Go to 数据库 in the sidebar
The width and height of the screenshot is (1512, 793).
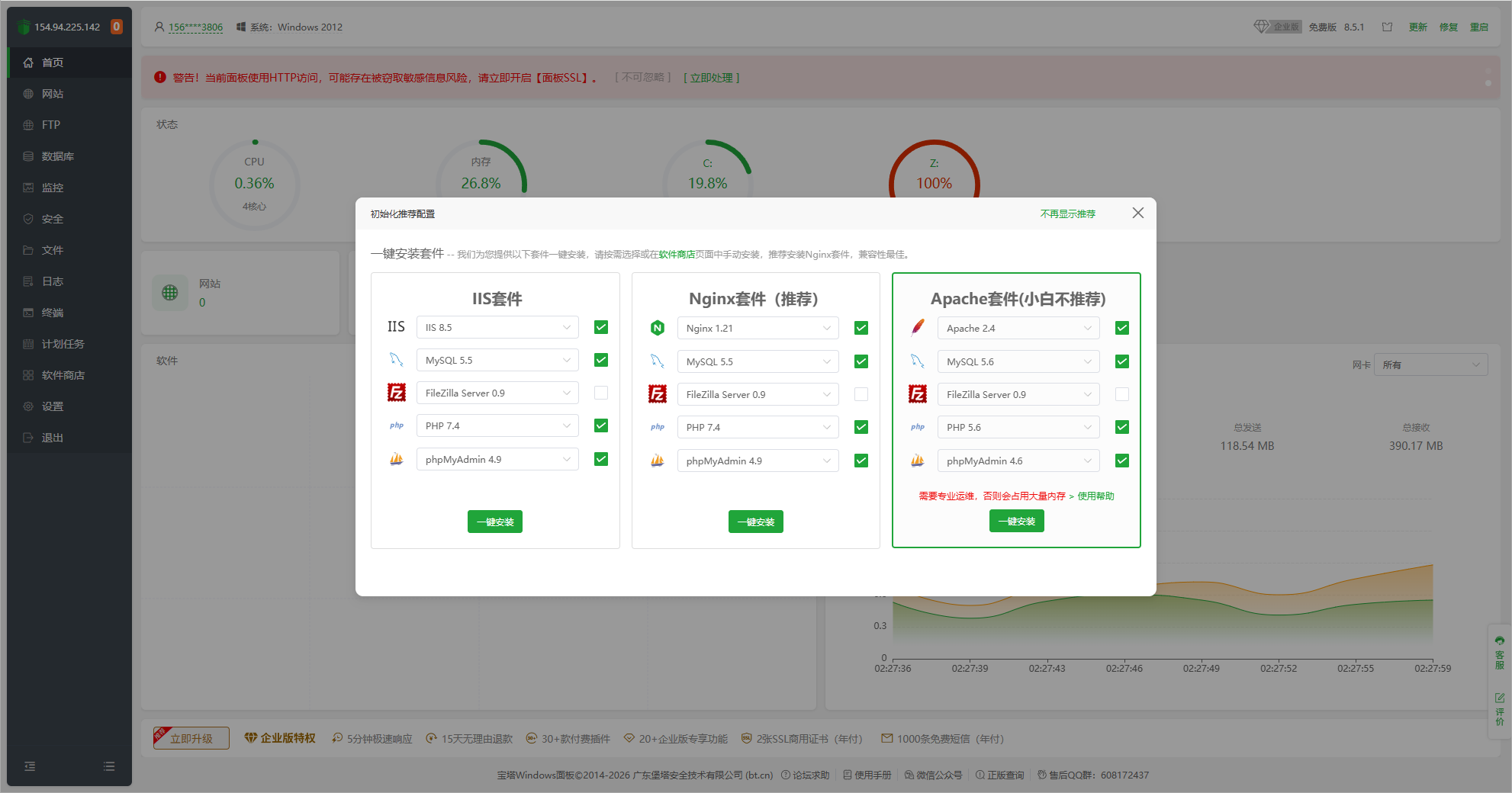(57, 156)
